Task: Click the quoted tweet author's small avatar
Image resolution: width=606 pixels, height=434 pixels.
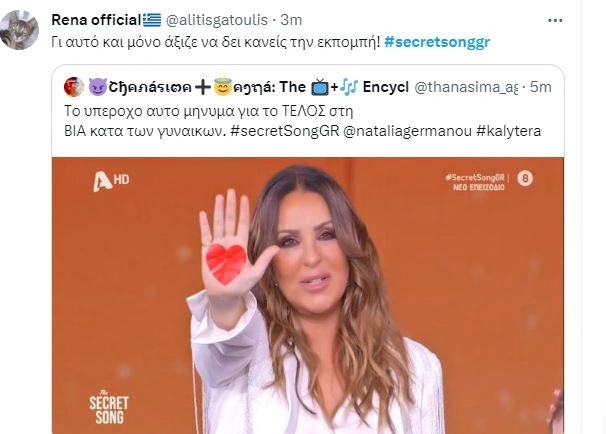Action: tap(73, 87)
